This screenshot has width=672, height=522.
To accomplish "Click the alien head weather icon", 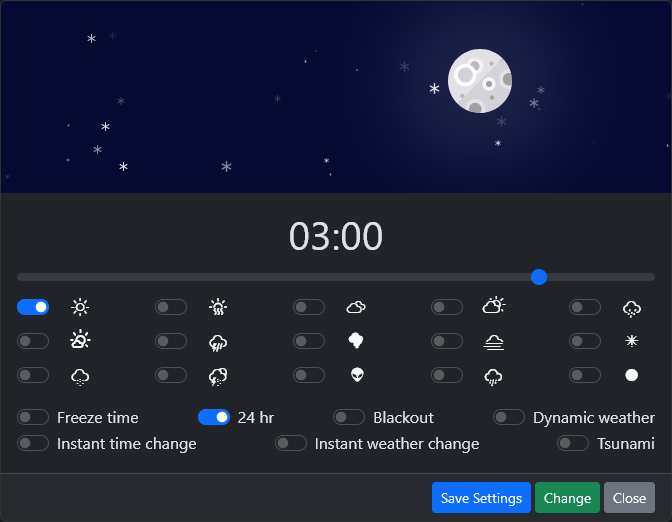I will (356, 375).
